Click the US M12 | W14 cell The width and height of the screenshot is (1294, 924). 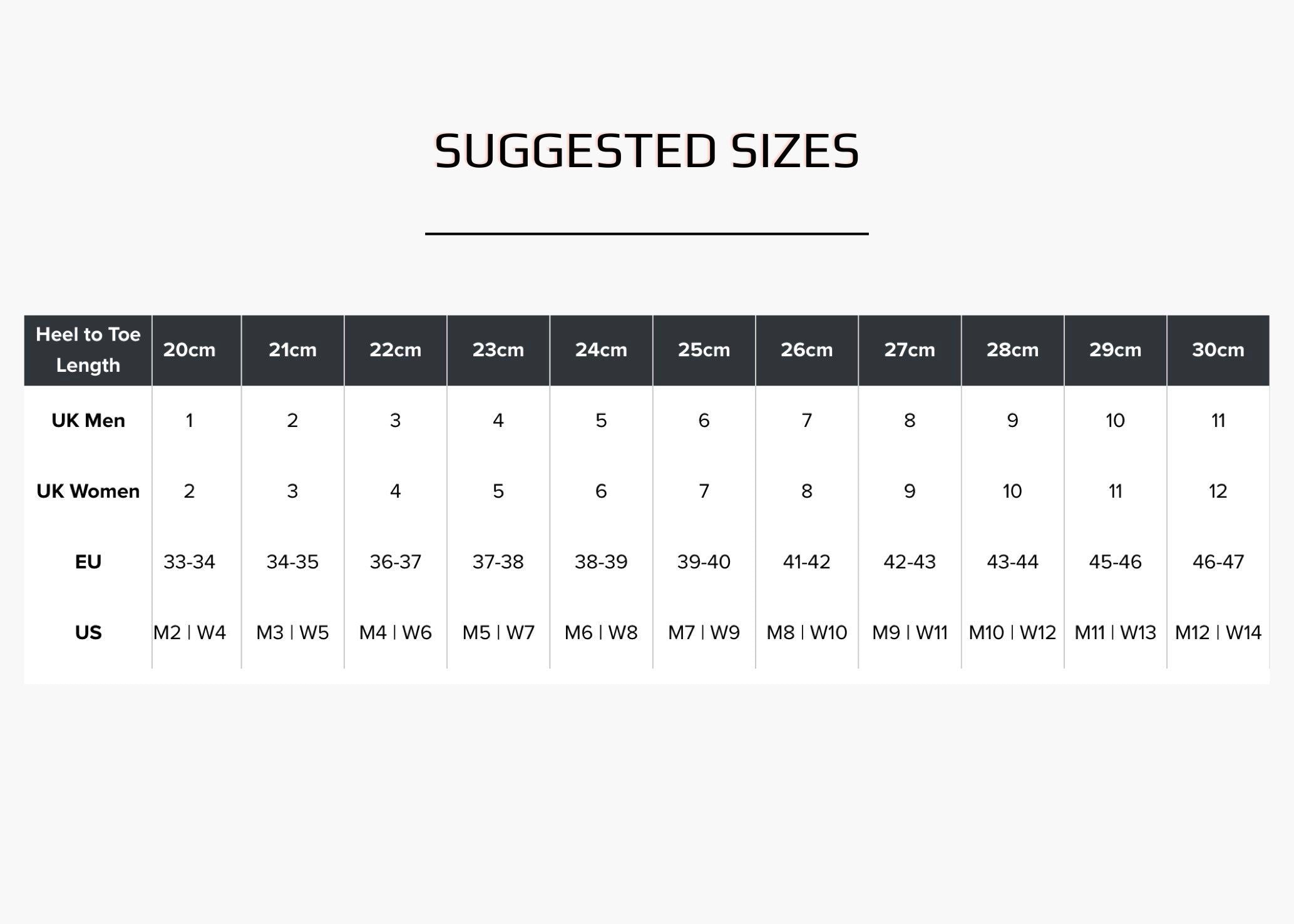coord(1218,633)
